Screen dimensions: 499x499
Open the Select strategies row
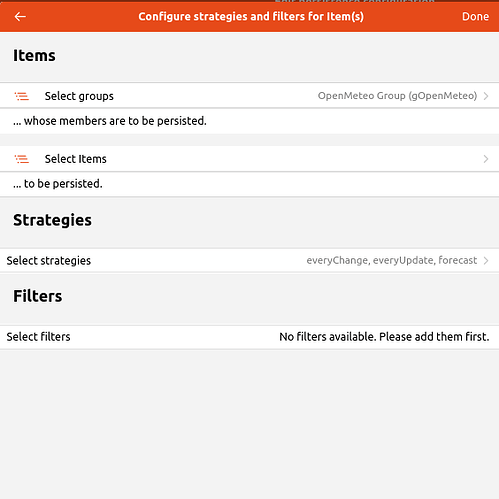pos(249,260)
